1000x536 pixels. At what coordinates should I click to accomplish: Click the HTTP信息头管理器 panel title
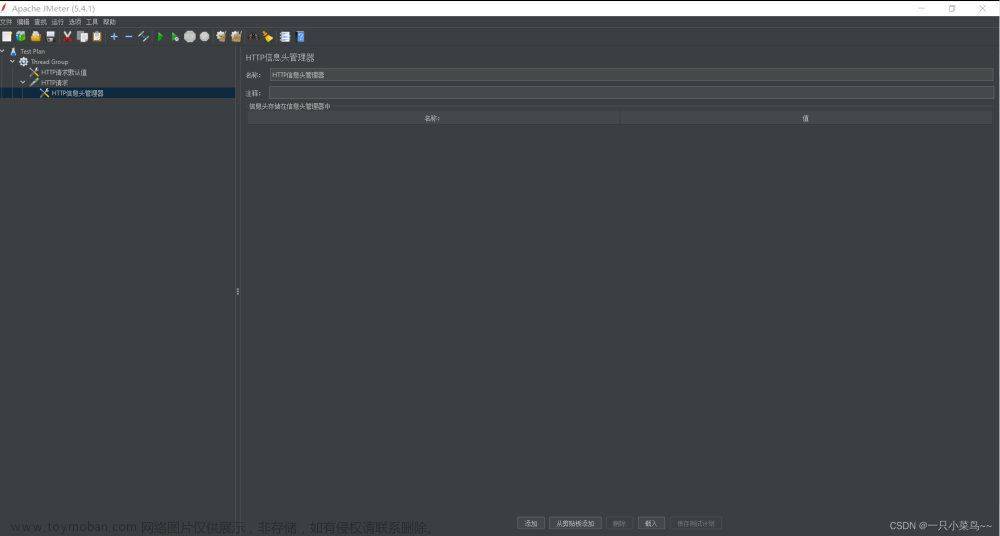pyautogui.click(x=280, y=57)
